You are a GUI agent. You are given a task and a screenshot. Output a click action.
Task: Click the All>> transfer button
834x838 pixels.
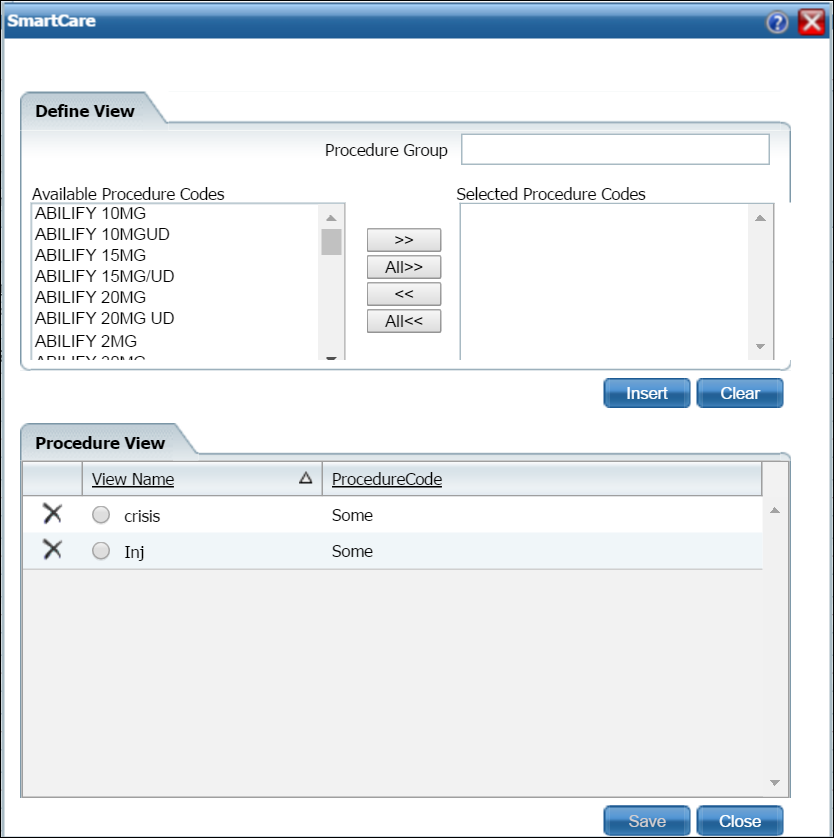[x=404, y=267]
